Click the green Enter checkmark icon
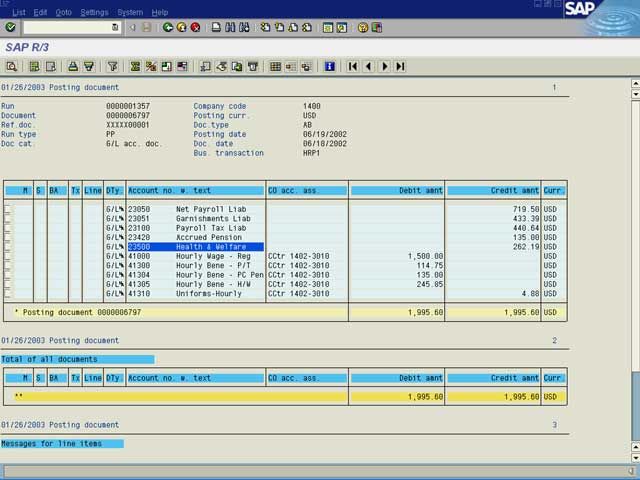Screen dimensions: 640x480 coord(10,27)
